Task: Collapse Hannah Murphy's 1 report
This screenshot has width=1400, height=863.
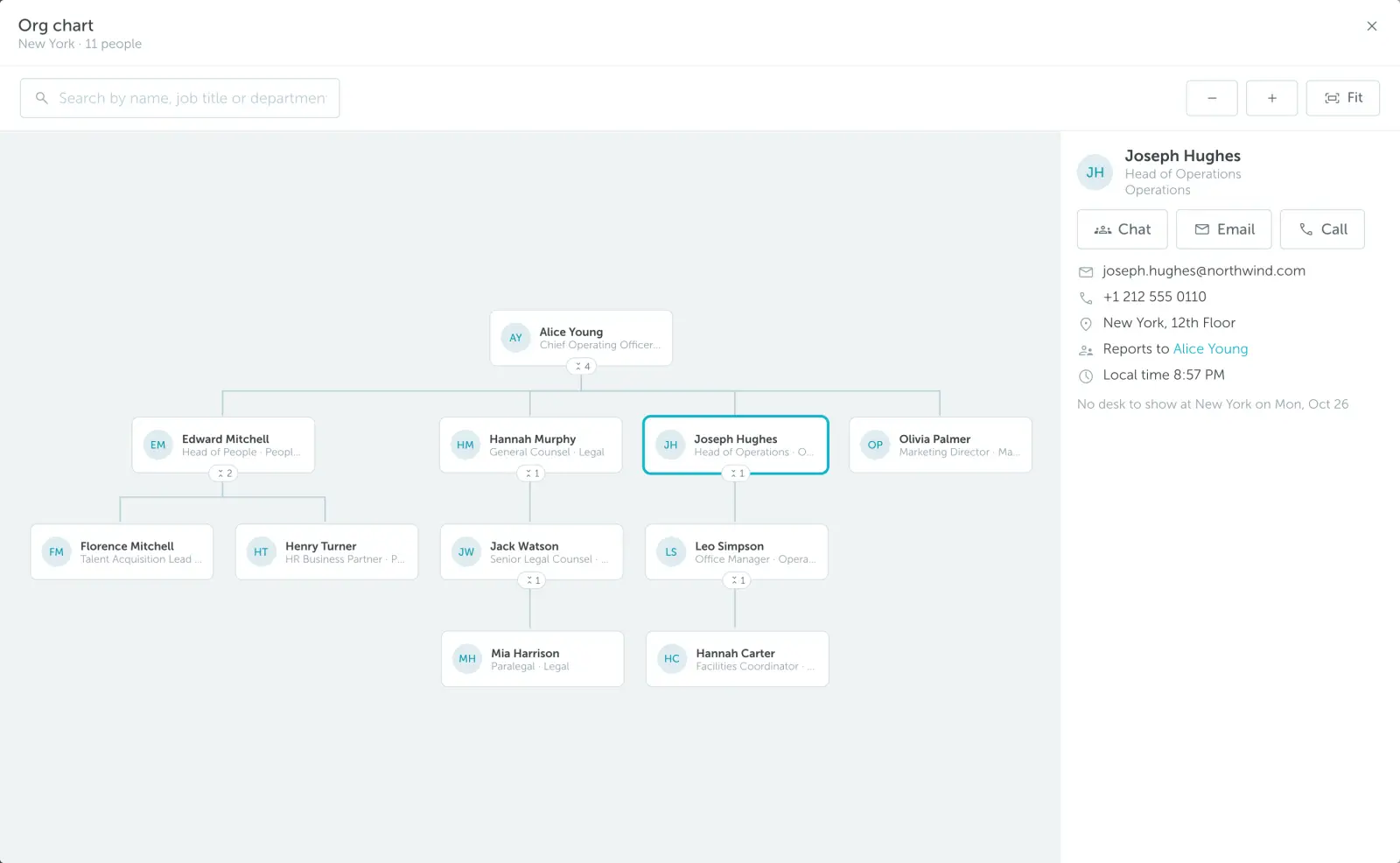Action: pyautogui.click(x=531, y=474)
